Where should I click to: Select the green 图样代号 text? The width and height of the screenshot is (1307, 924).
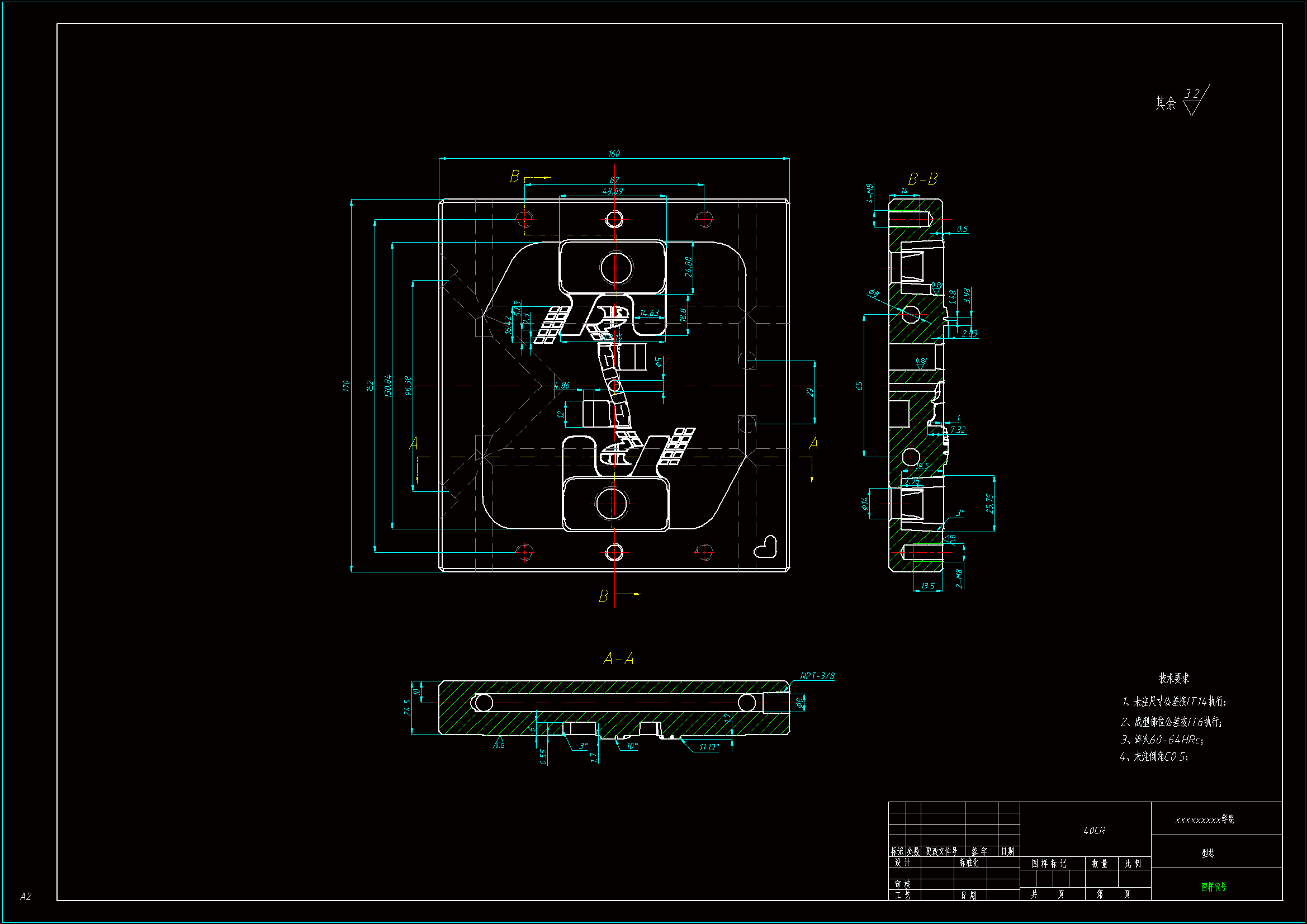pos(1214,887)
